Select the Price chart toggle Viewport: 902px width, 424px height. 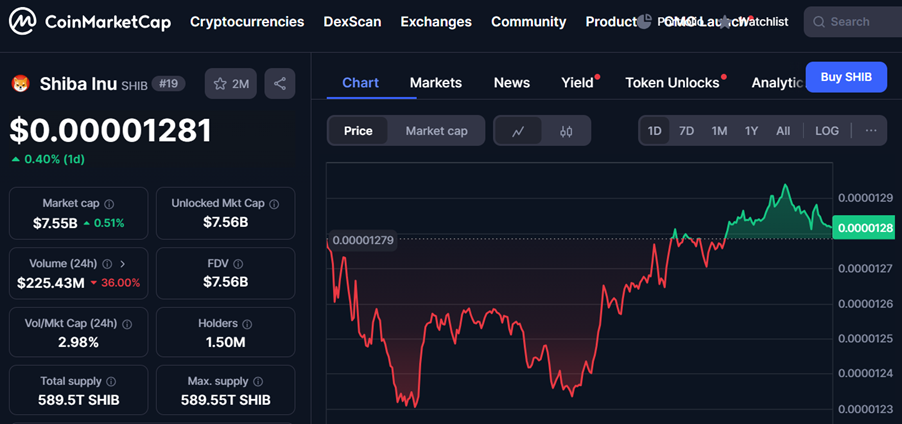pyautogui.click(x=358, y=131)
